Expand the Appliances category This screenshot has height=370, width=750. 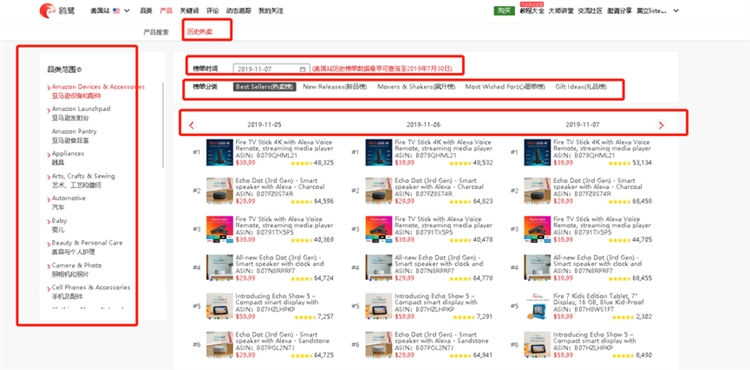click(67, 158)
